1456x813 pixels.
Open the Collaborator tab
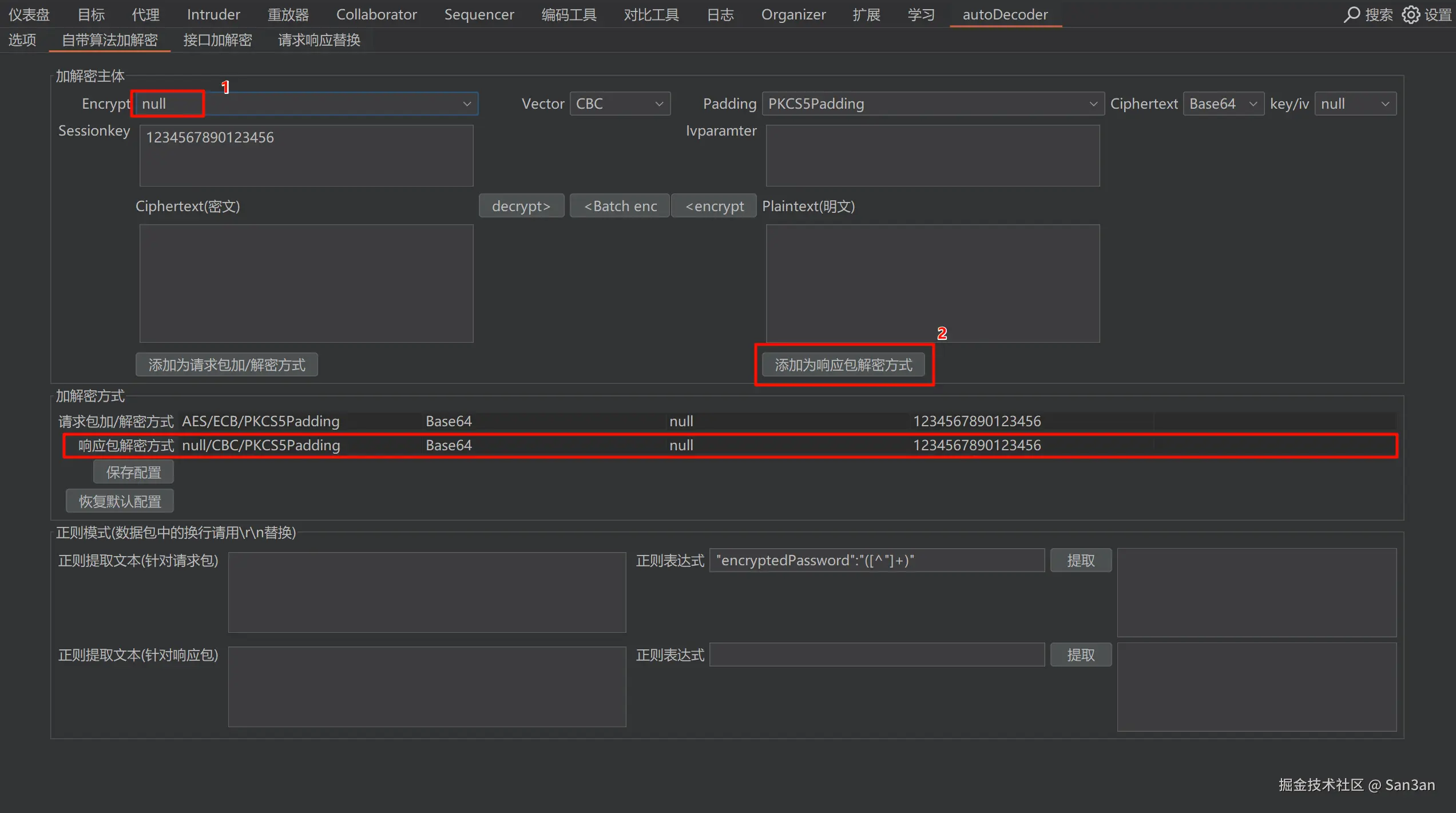click(x=376, y=14)
